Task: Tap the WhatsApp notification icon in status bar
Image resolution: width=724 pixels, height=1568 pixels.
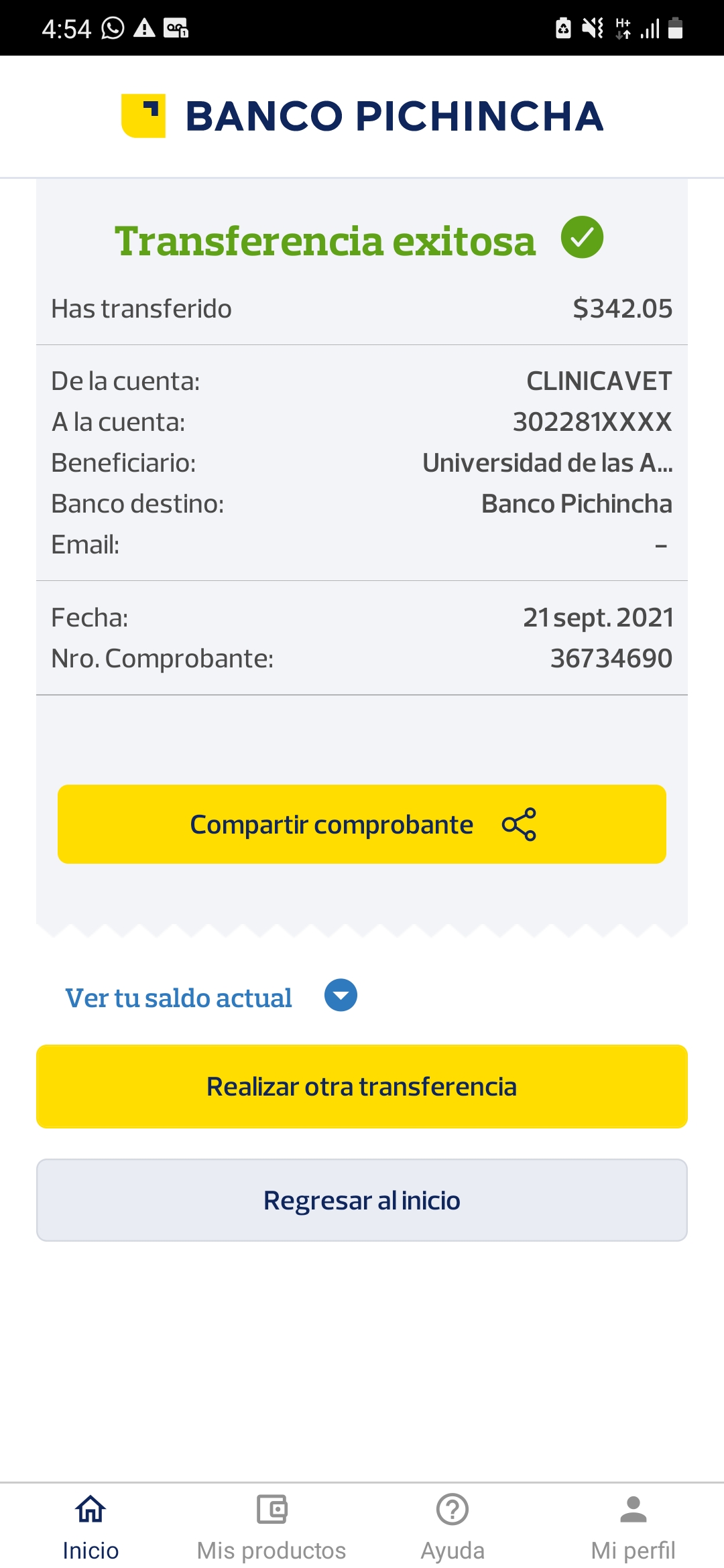Action: click(113, 28)
